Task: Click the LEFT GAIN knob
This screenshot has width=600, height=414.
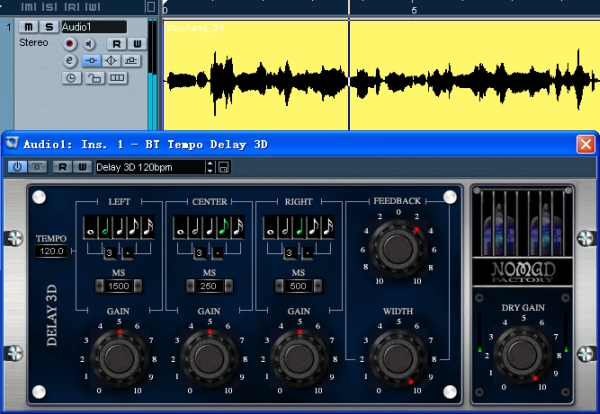Action: [119, 358]
